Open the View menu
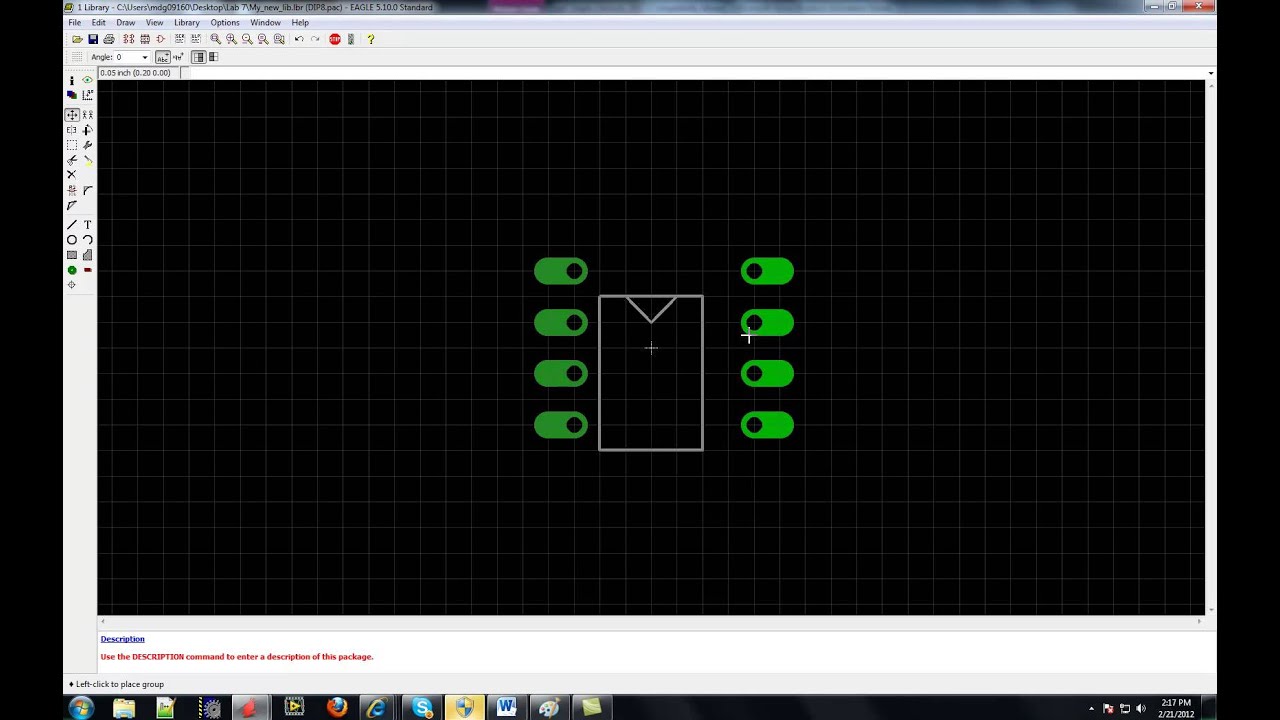The image size is (1280, 720). 154,22
